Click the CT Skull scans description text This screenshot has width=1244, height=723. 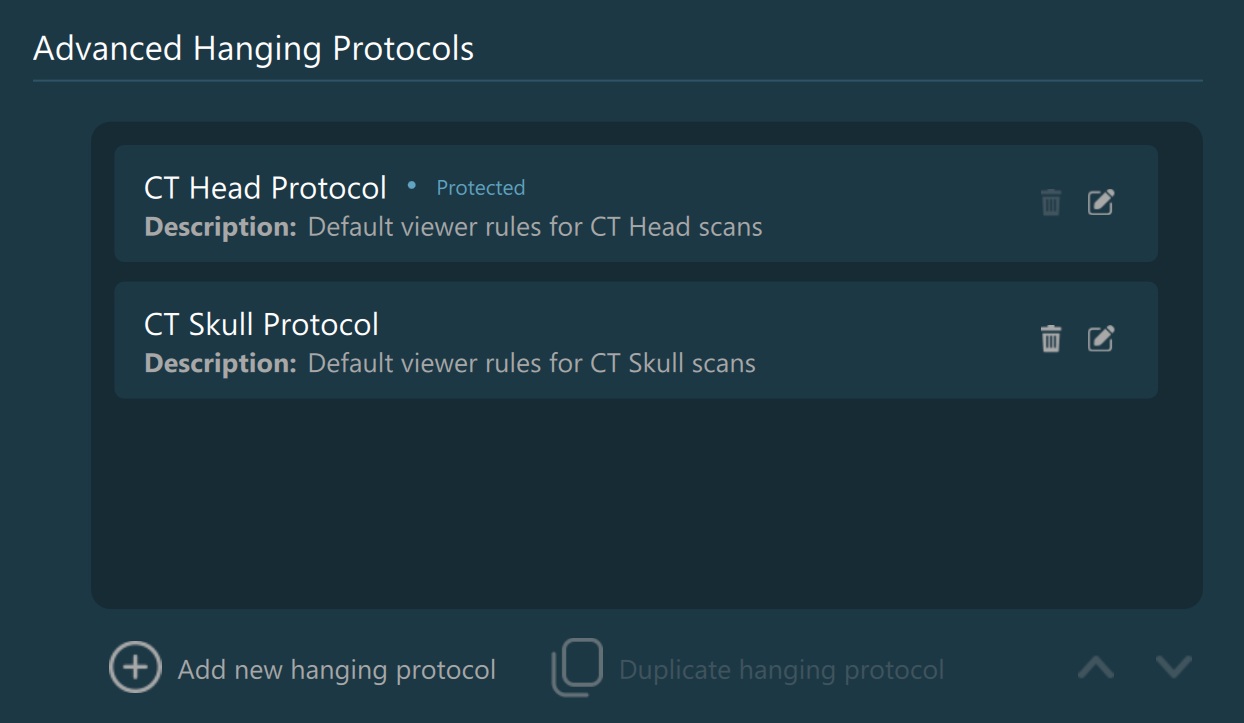pyautogui.click(x=531, y=363)
